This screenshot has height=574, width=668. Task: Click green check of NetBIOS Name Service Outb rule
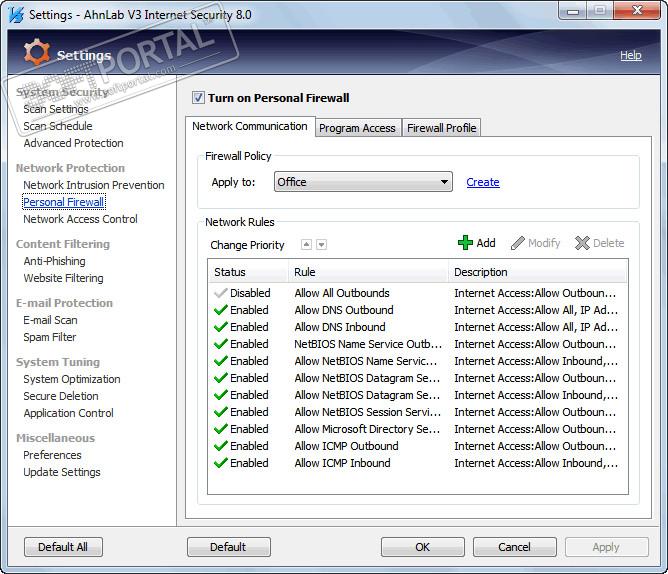click(220, 344)
